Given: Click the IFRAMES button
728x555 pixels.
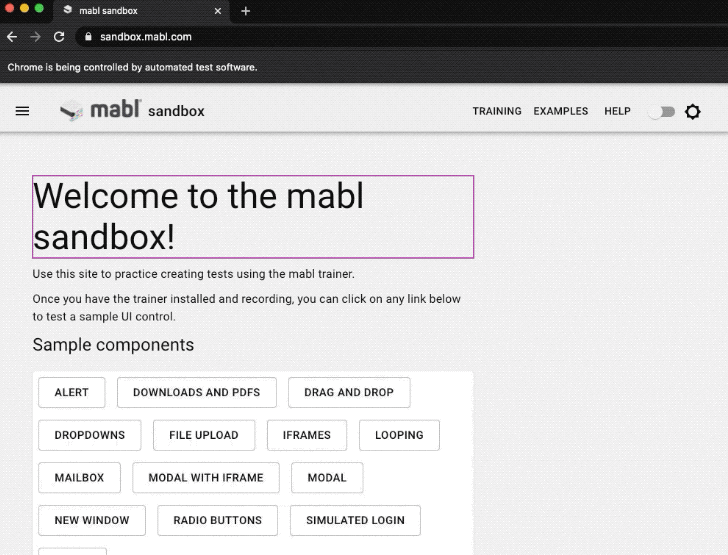Looking at the screenshot, I should tap(306, 435).
